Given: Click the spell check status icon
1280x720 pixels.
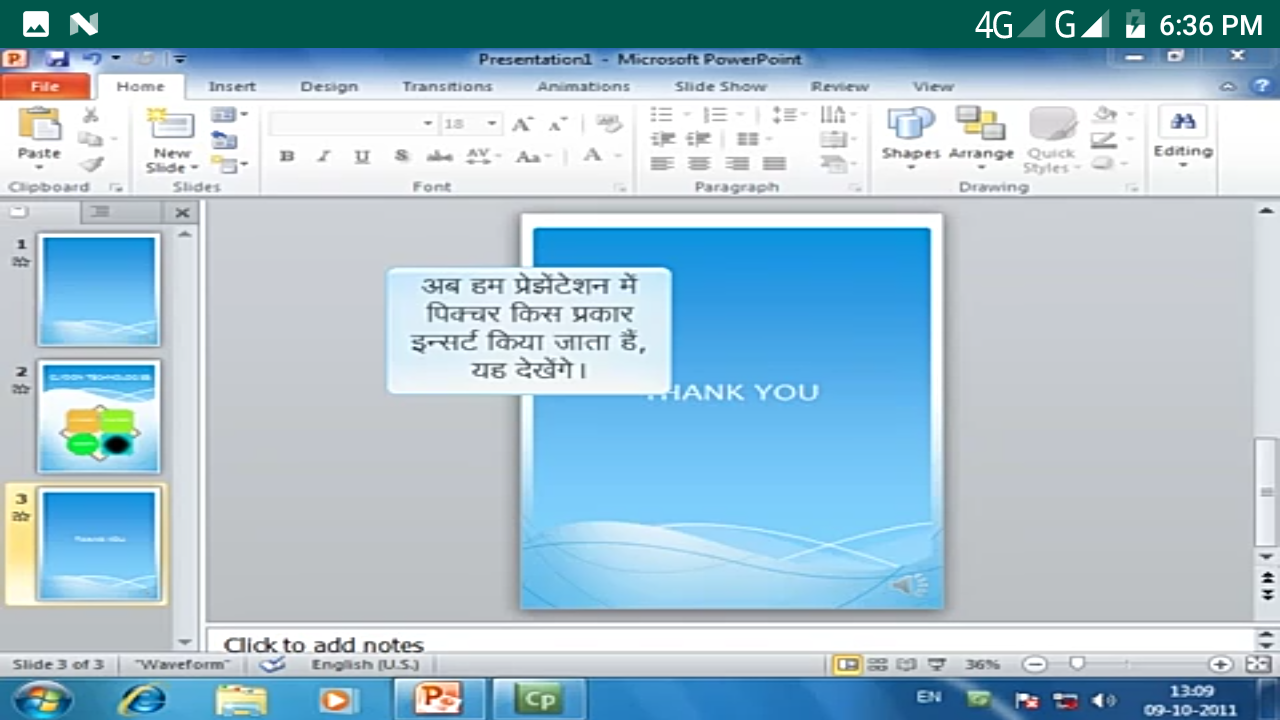Looking at the screenshot, I should [272, 664].
